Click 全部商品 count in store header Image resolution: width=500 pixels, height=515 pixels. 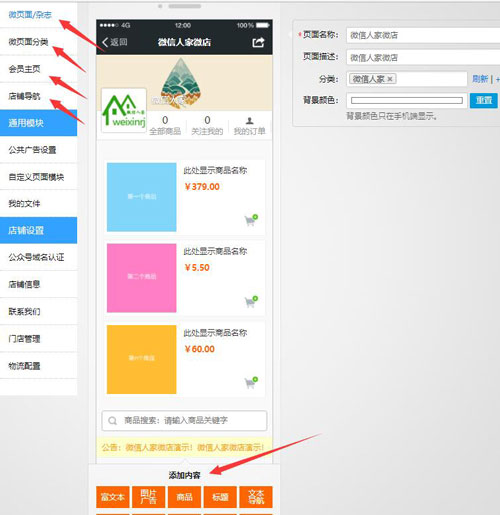(x=165, y=125)
